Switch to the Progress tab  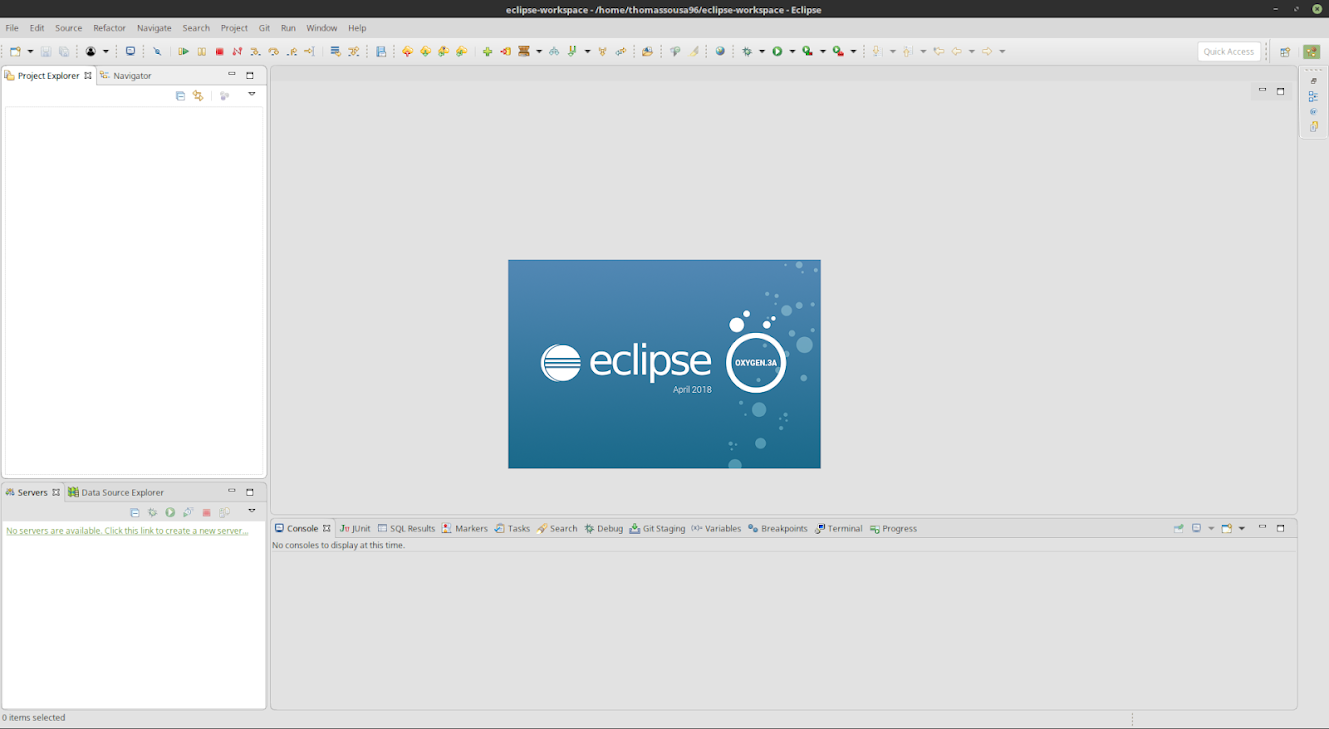[x=893, y=528]
